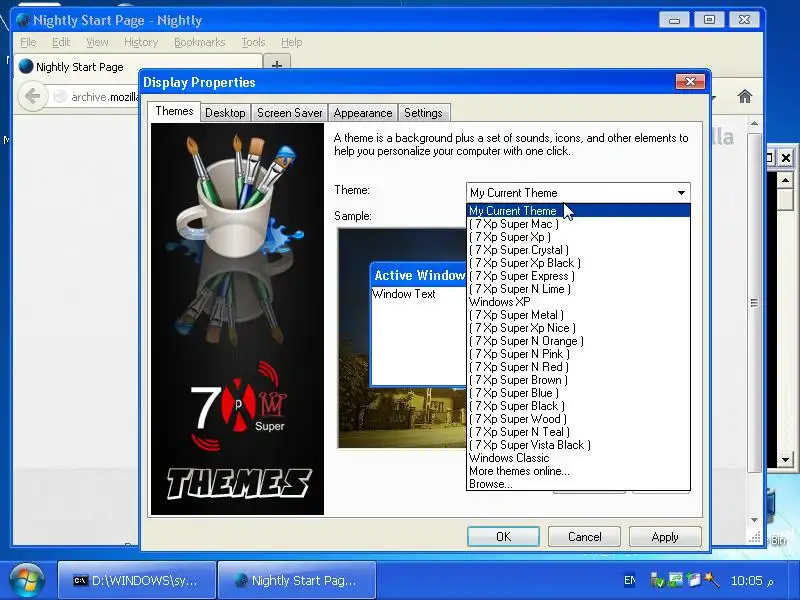Open the Tools menu in Nightly
The height and width of the screenshot is (600, 800).
pos(253,42)
